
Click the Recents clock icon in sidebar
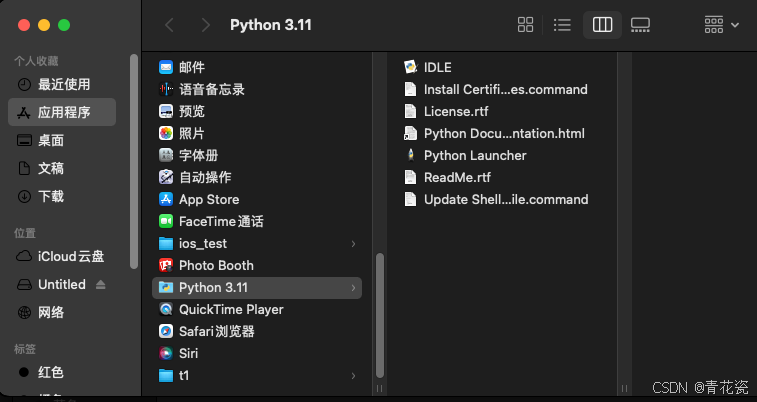[x=24, y=84]
